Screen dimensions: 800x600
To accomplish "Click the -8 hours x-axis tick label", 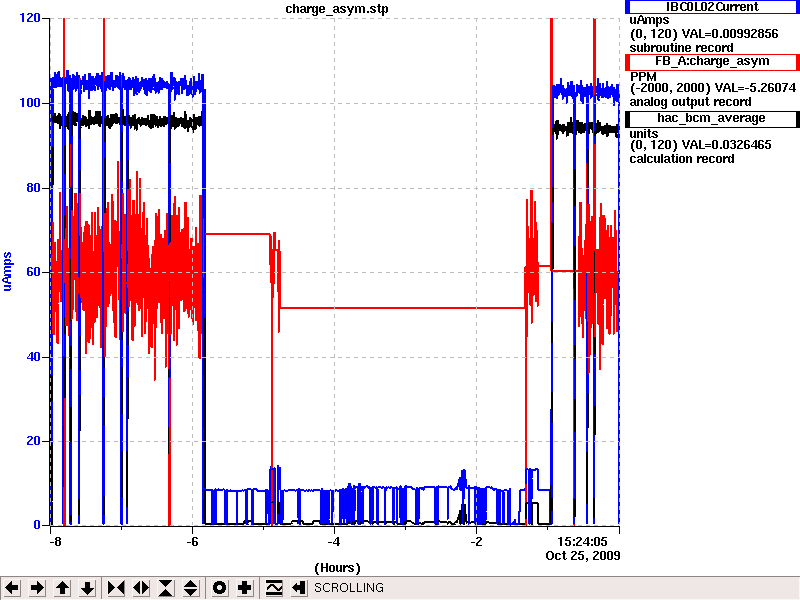I will coord(55,542).
